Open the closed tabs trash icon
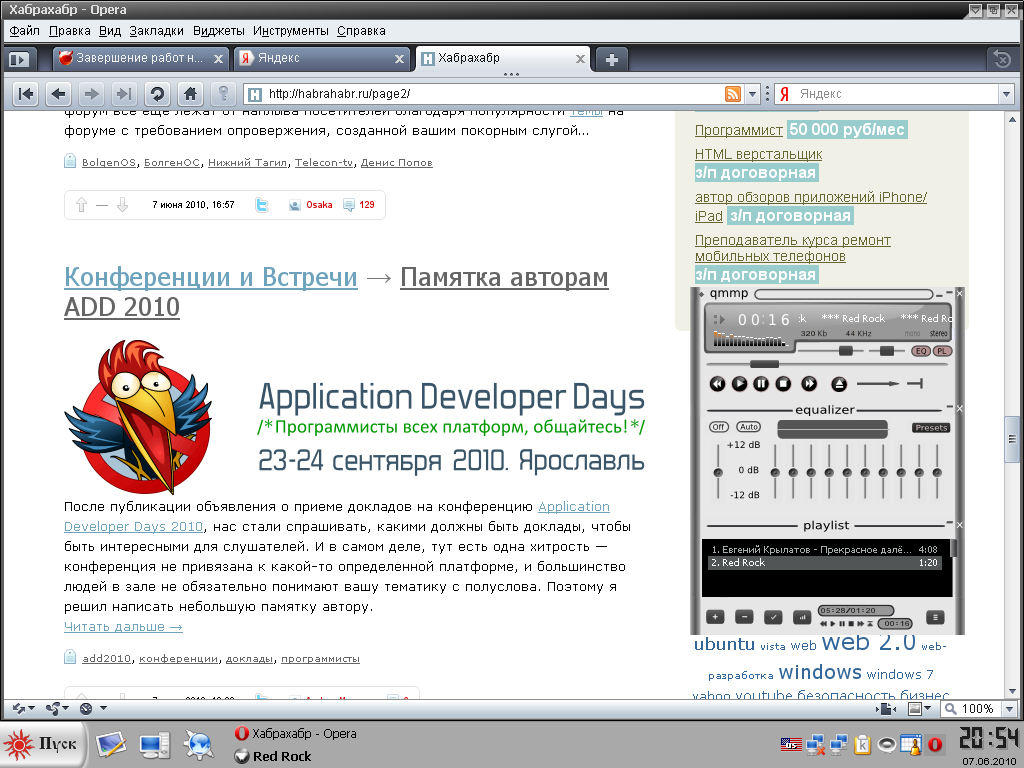 point(1001,59)
